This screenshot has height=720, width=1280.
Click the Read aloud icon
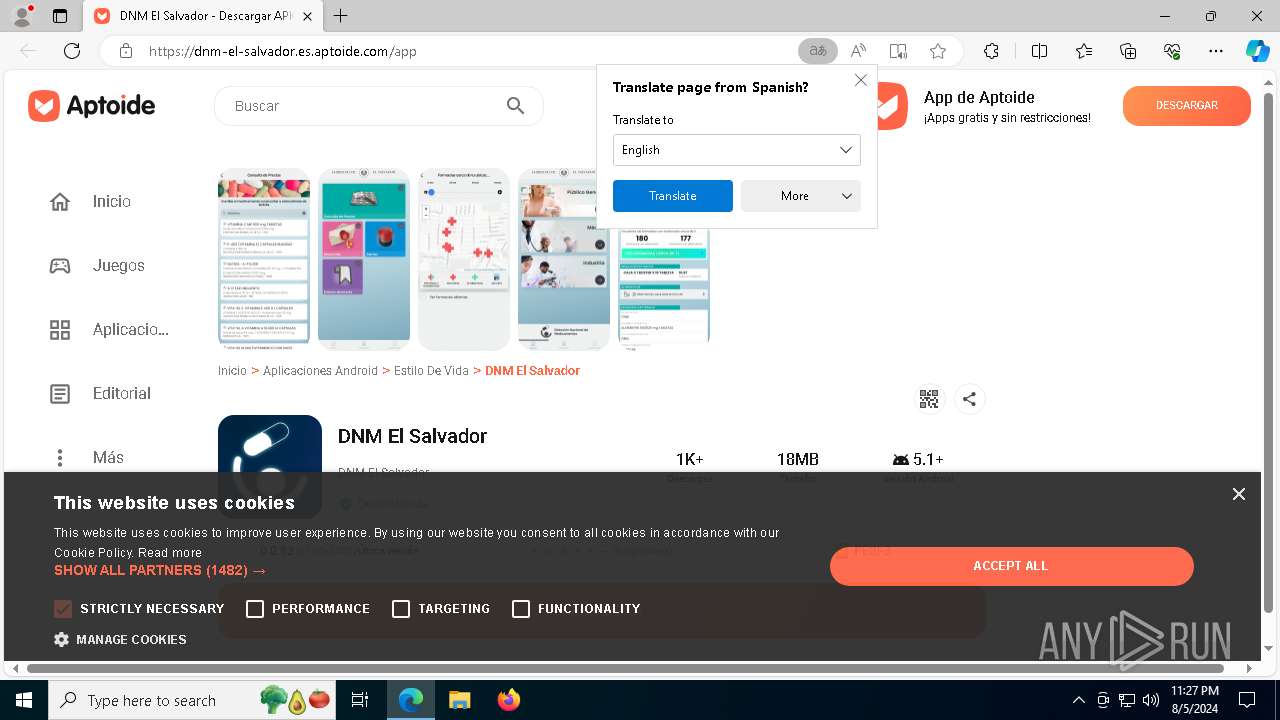point(858,51)
